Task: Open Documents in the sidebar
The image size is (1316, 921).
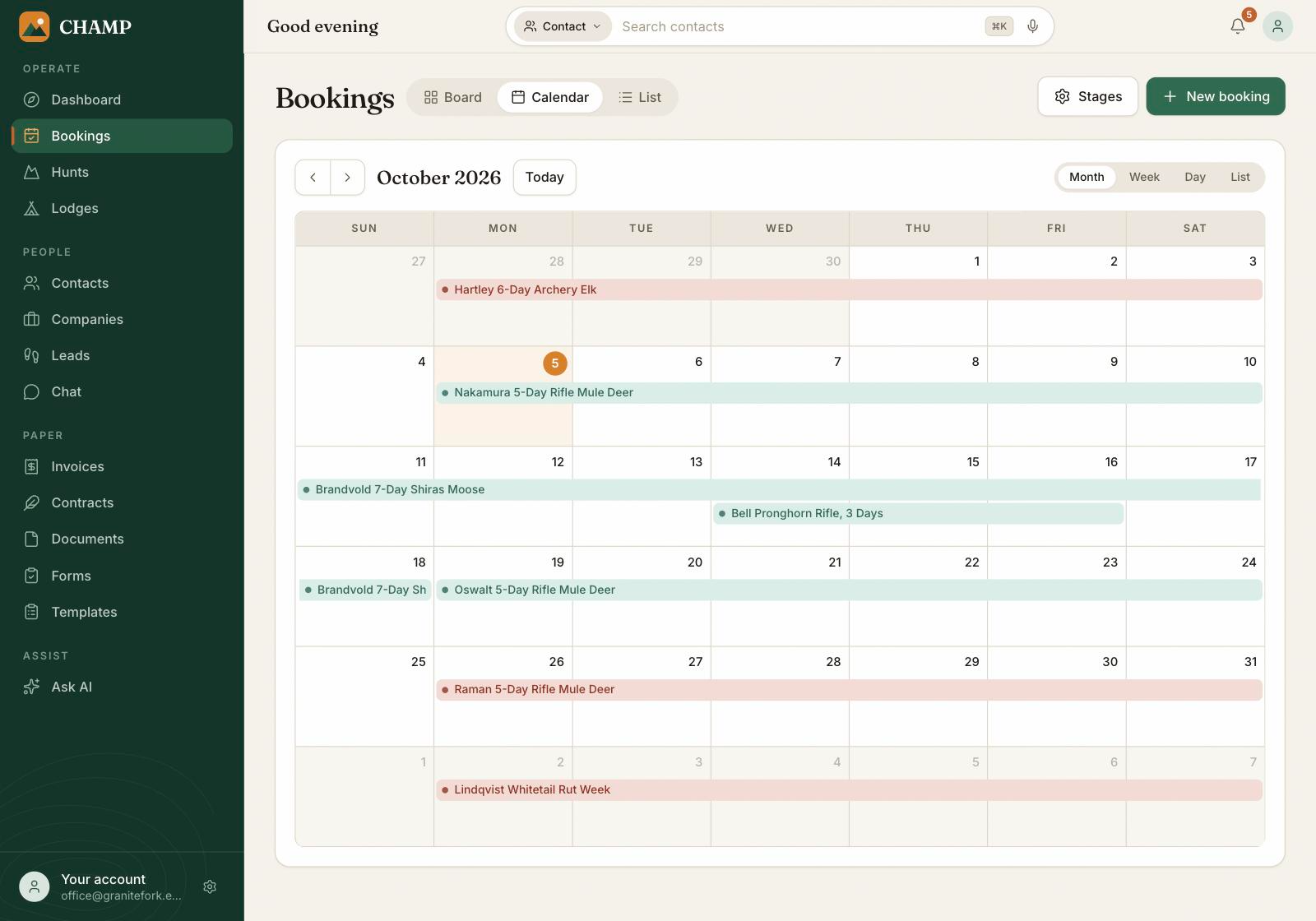Action: click(122, 539)
